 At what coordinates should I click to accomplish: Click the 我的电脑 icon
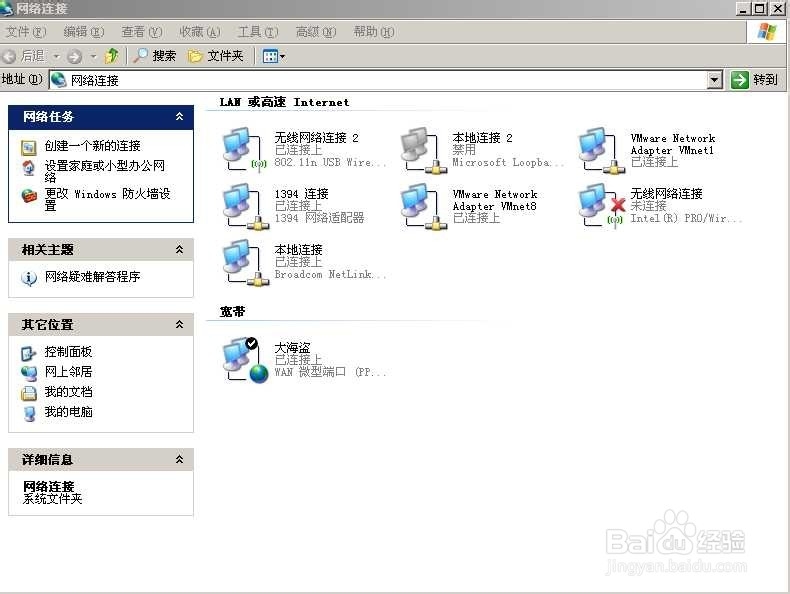tap(29, 414)
